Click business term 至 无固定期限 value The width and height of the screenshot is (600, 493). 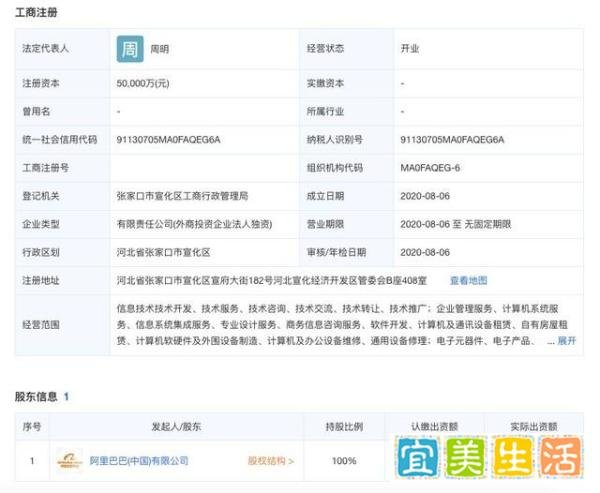pos(455,224)
